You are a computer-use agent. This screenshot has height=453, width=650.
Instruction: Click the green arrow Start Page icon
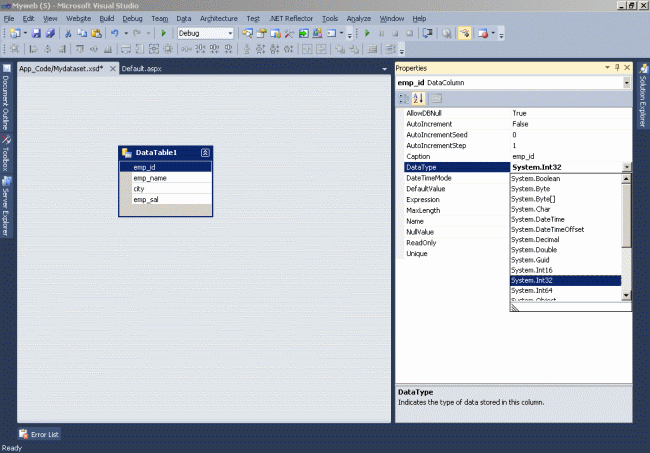303,33
